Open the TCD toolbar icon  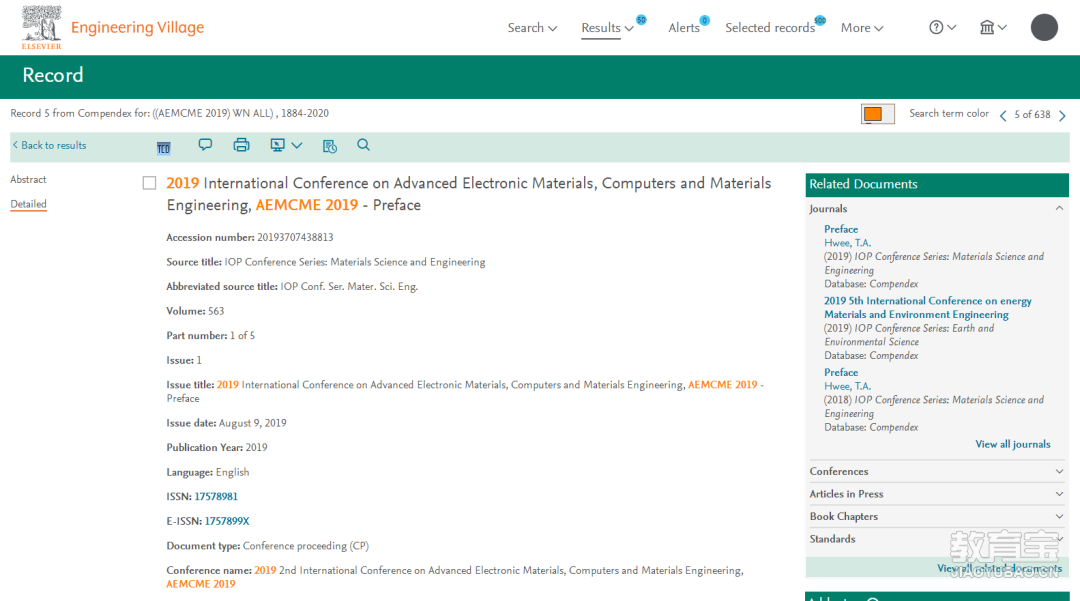[x=163, y=147]
